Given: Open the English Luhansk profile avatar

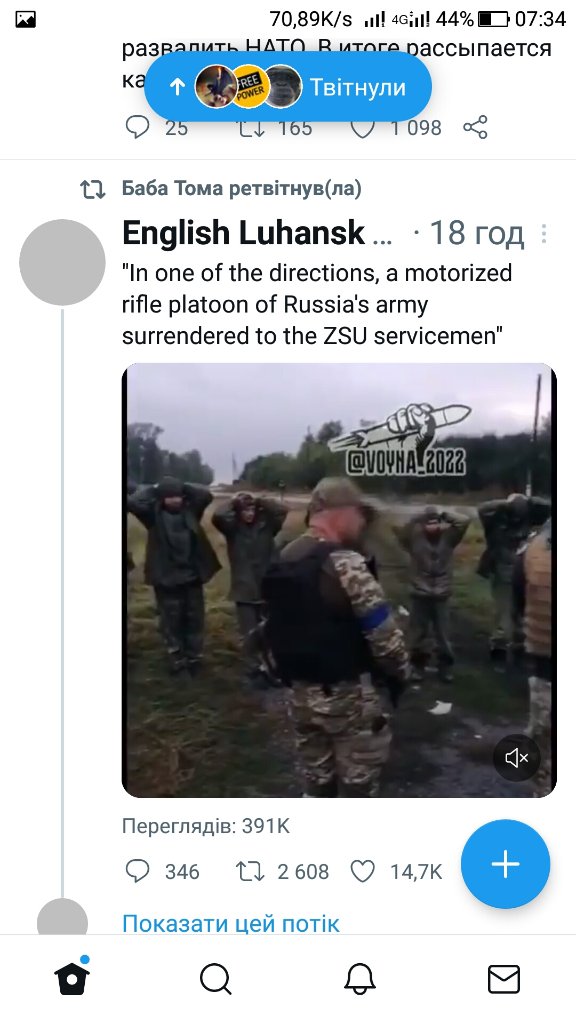Looking at the screenshot, I should [62, 263].
